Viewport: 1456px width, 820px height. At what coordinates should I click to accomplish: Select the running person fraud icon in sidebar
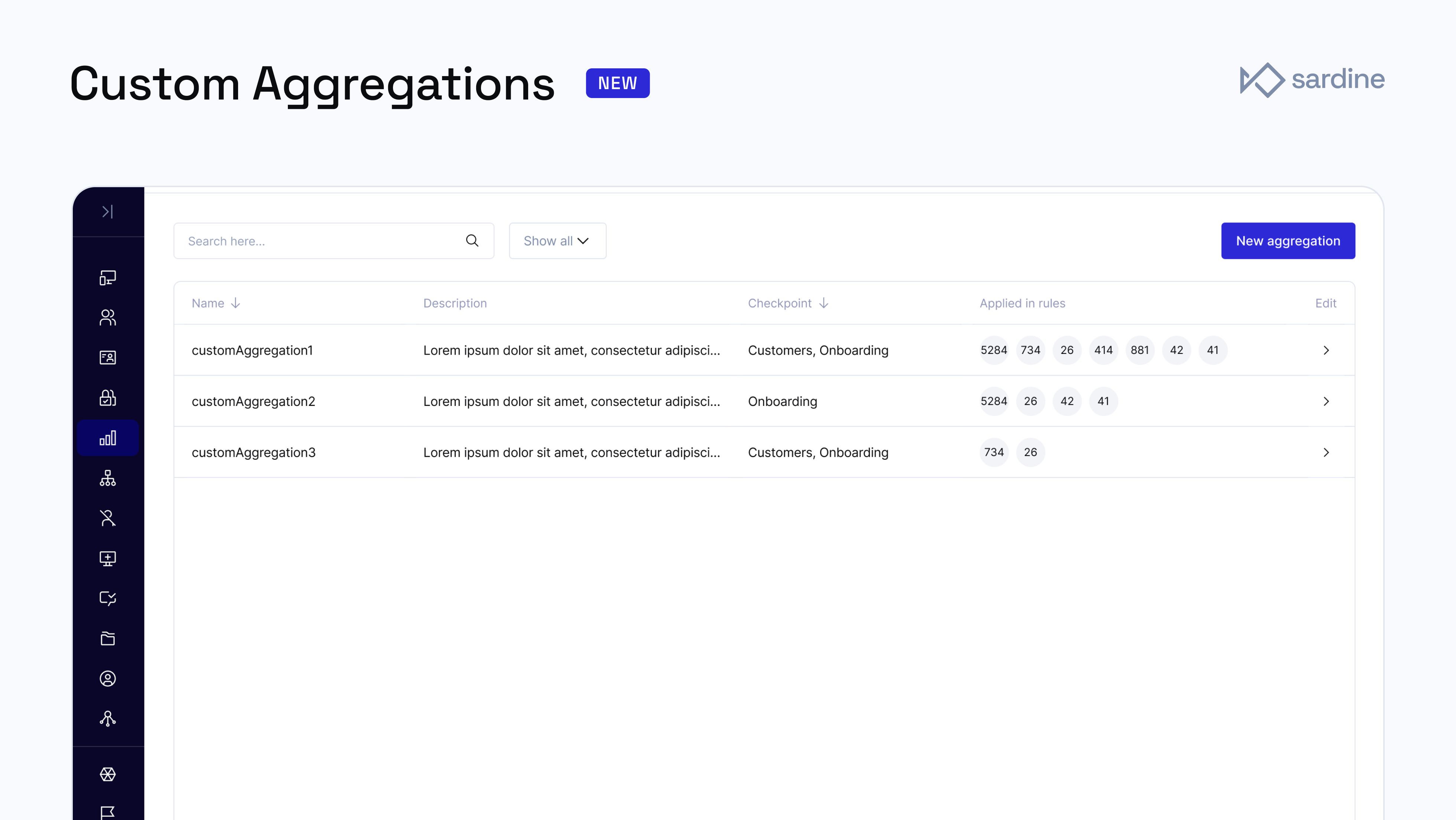tap(108, 518)
